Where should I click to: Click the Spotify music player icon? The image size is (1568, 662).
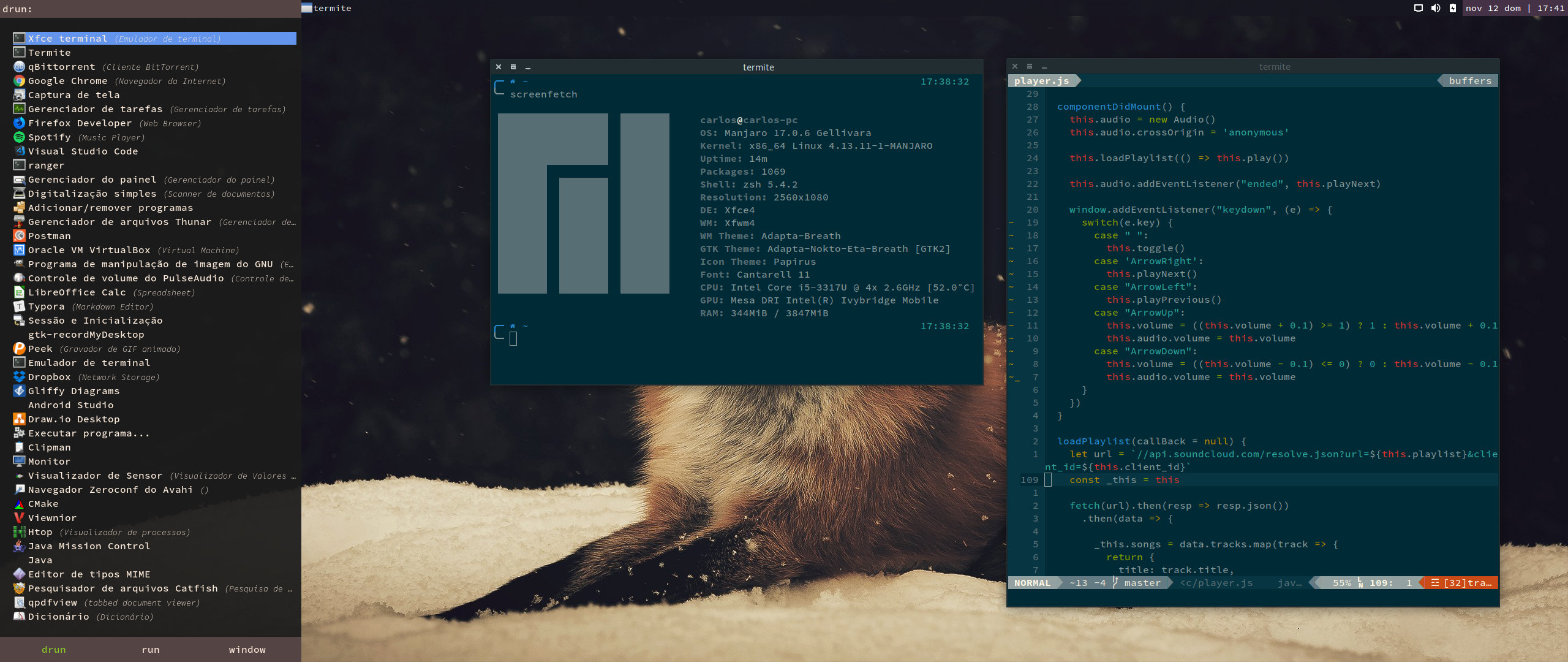coord(18,136)
